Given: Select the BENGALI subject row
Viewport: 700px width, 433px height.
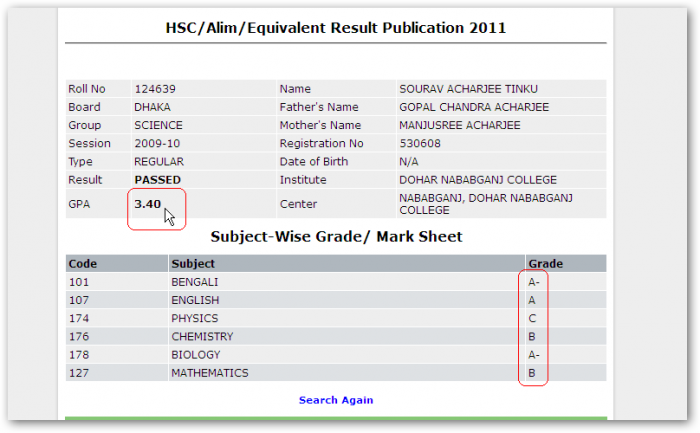Looking at the screenshot, I should coord(336,282).
